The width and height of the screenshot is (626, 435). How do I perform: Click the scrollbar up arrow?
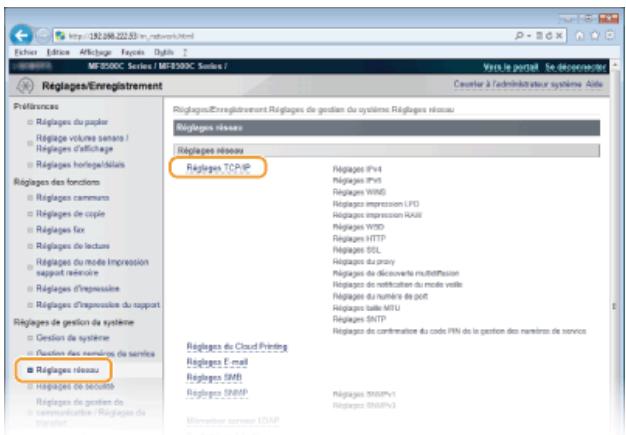615,64
